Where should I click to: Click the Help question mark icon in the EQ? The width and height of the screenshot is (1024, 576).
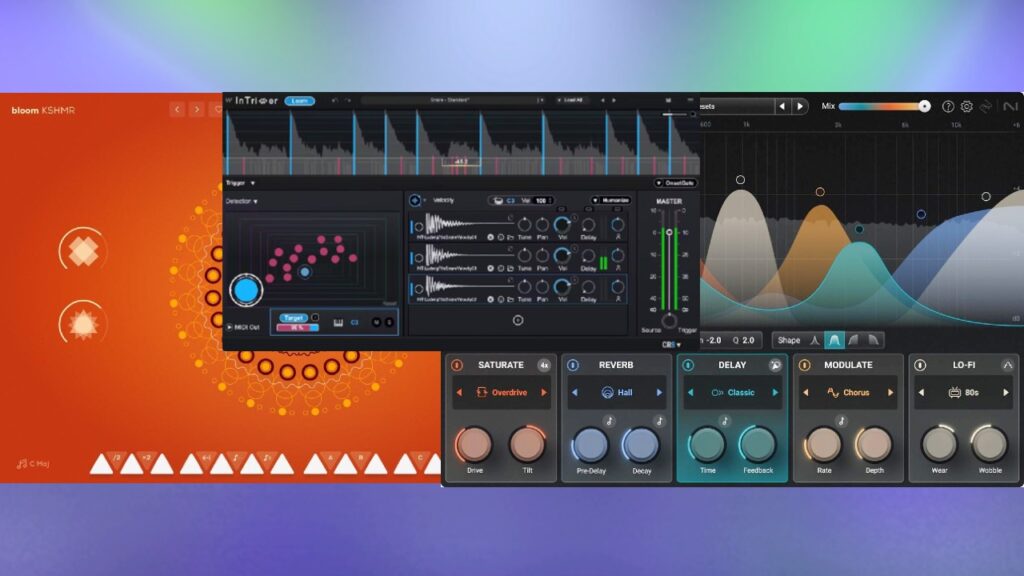tap(948, 106)
